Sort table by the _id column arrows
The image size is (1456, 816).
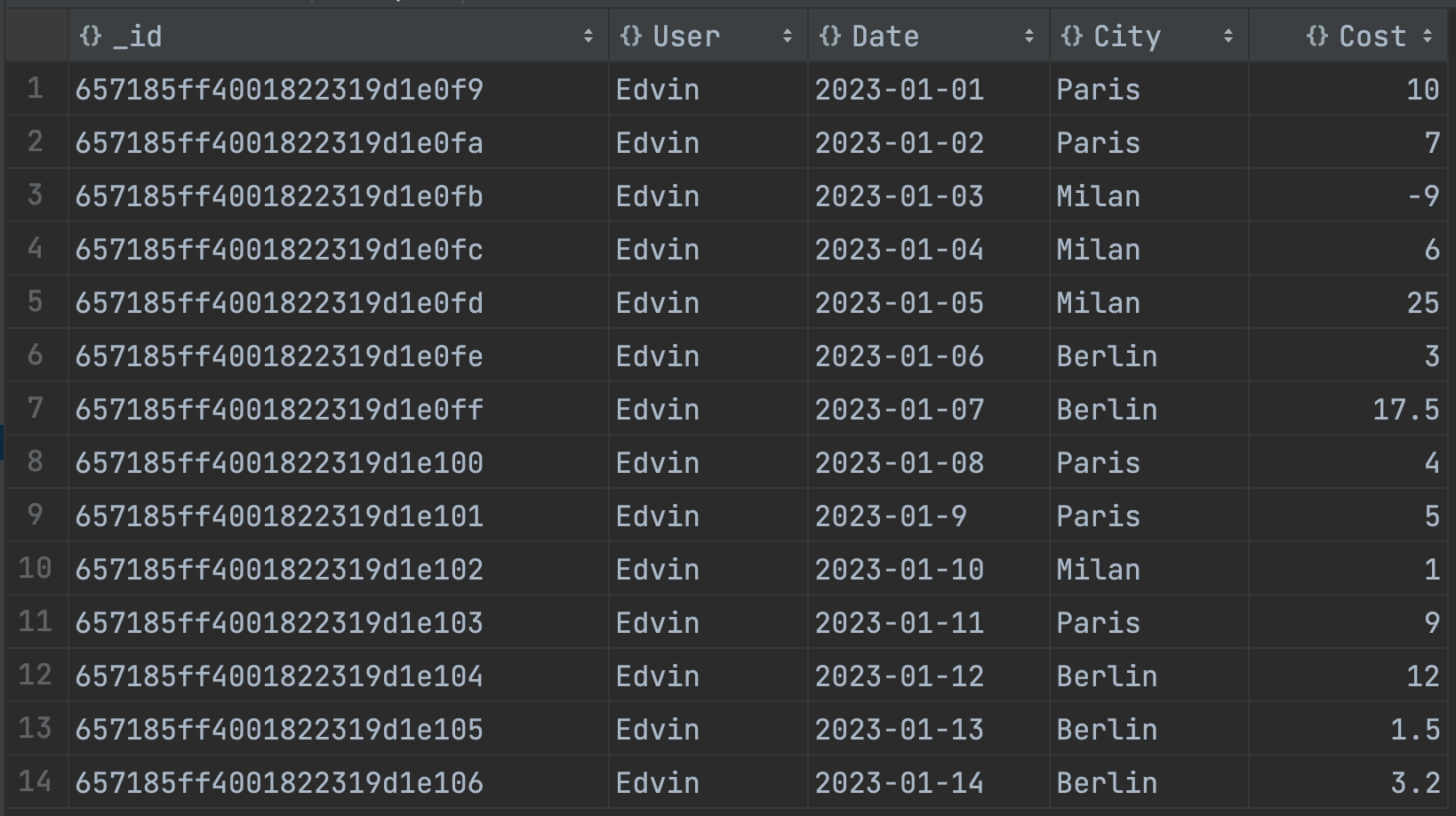coord(588,36)
